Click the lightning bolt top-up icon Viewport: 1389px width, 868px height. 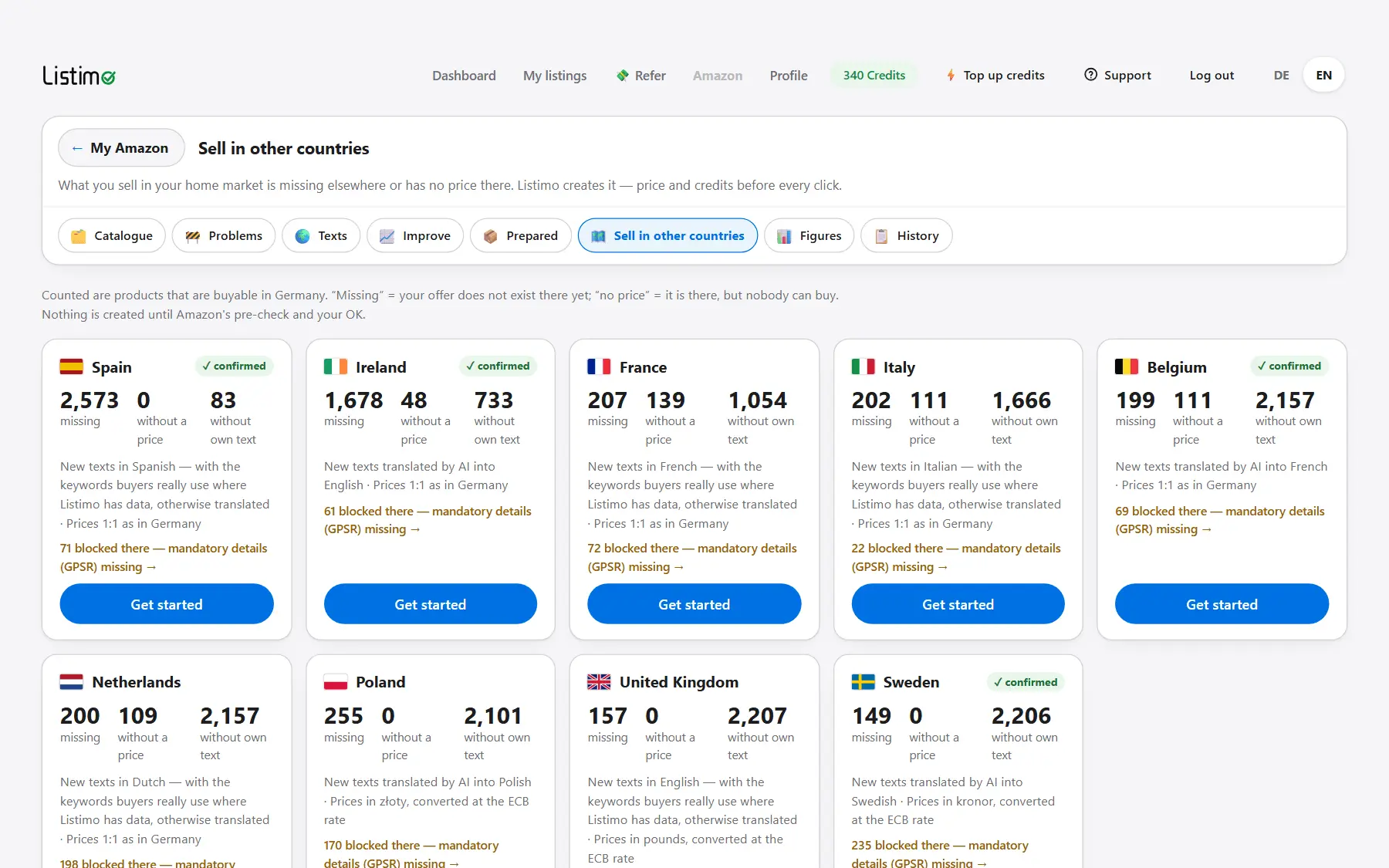click(951, 76)
